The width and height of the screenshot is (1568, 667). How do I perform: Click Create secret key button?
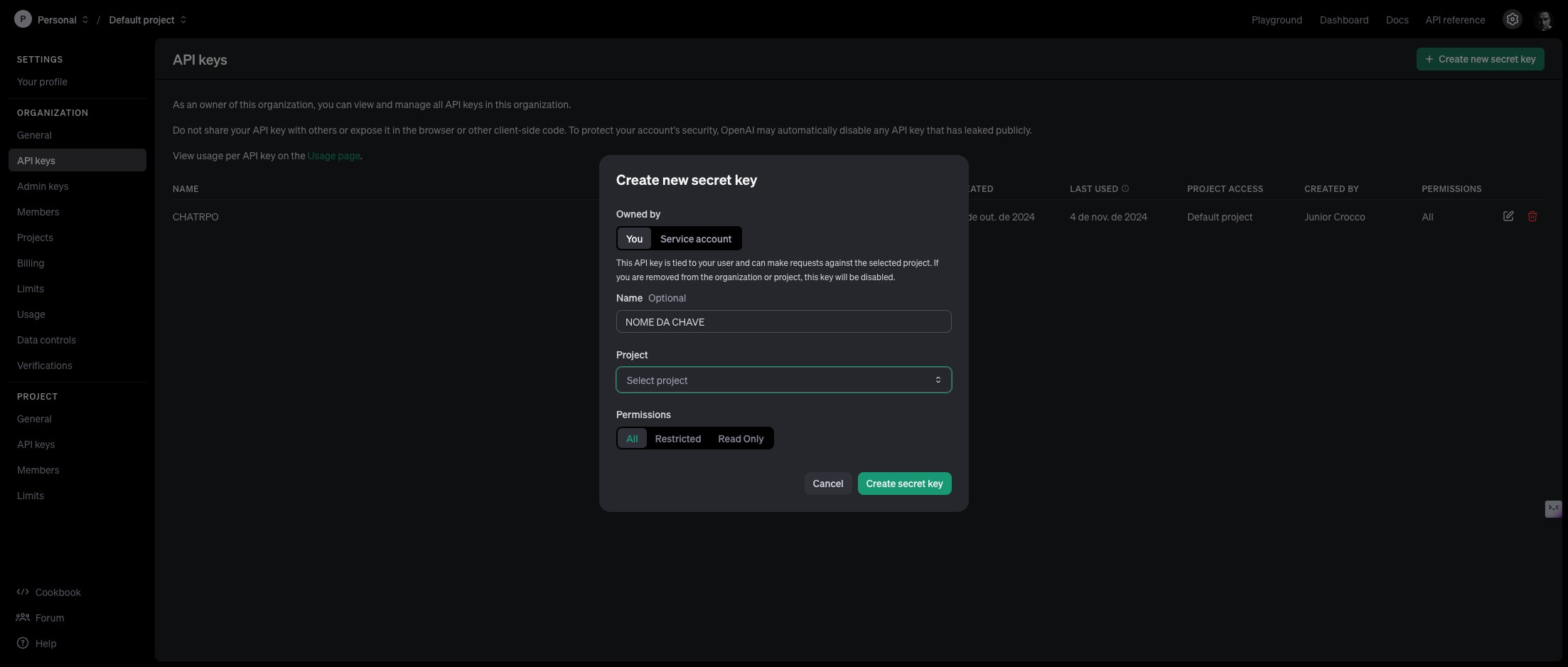point(904,484)
